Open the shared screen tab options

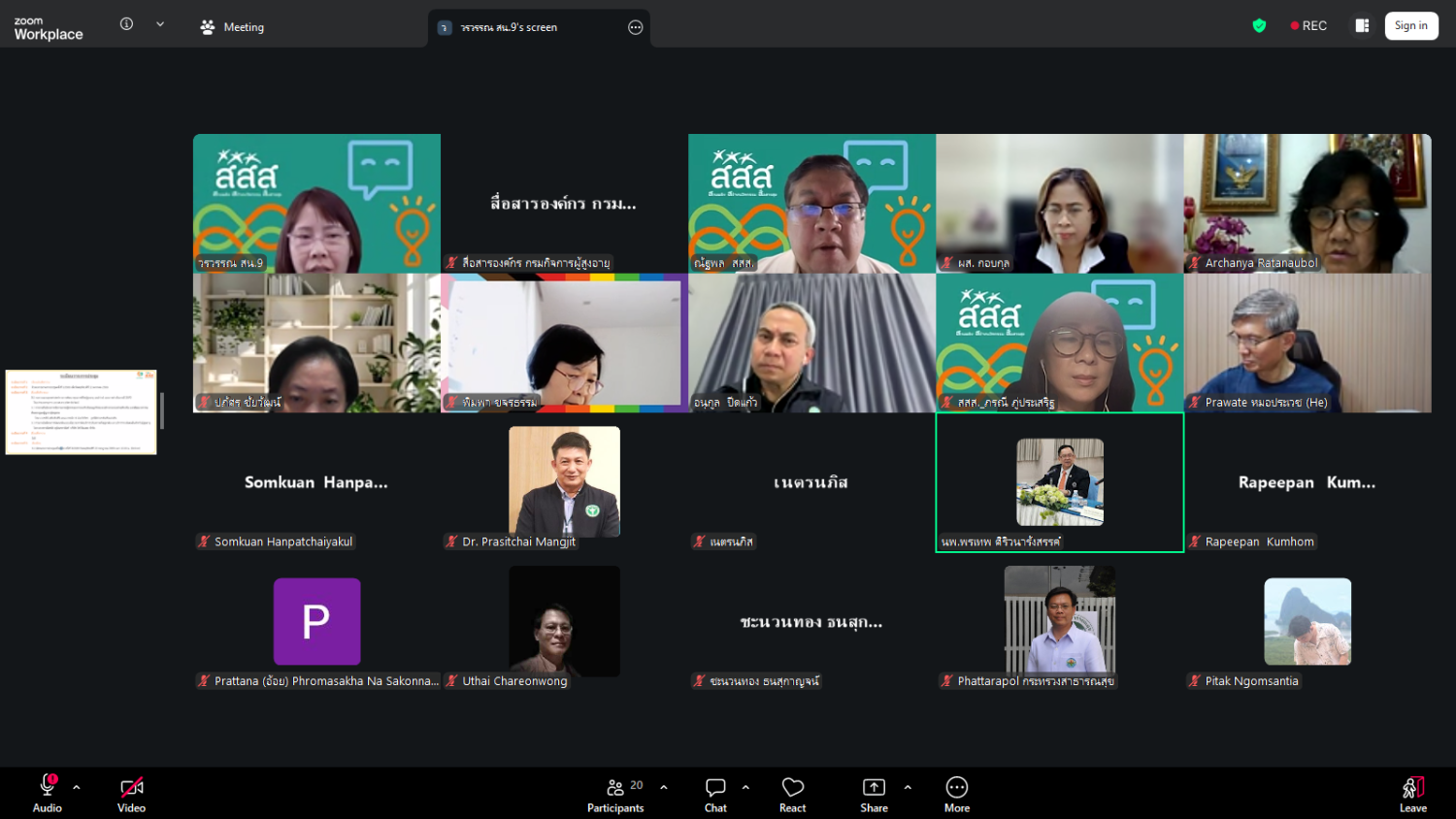tap(635, 27)
